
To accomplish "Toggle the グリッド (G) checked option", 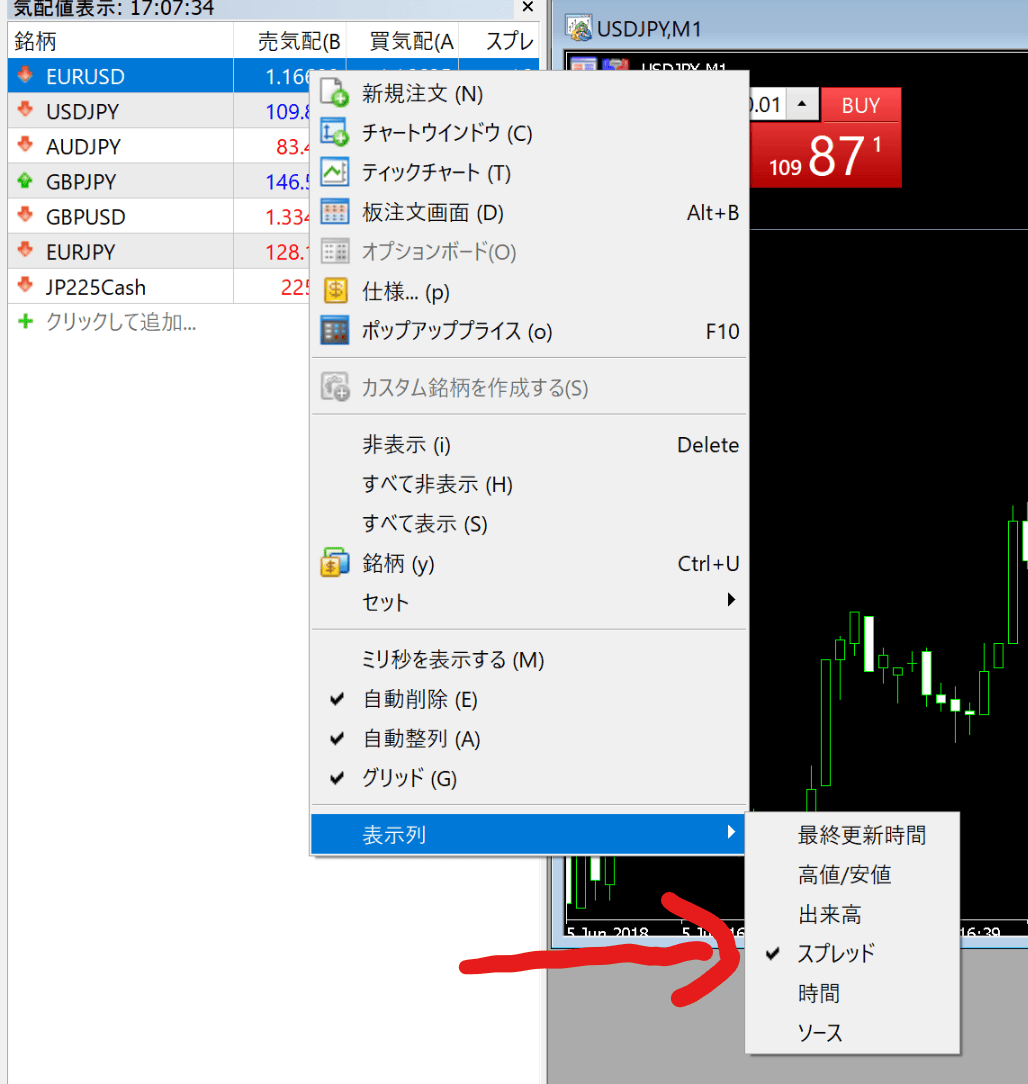I will 530,778.
